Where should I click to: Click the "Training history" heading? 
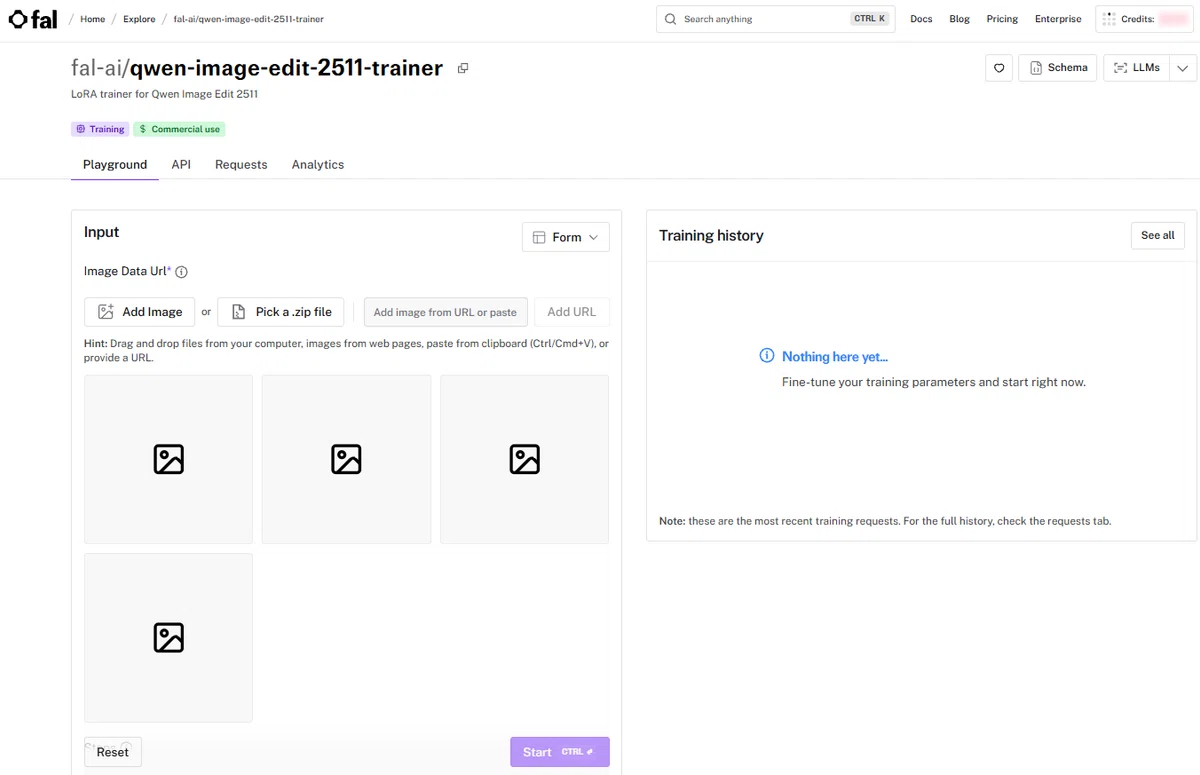tap(711, 236)
